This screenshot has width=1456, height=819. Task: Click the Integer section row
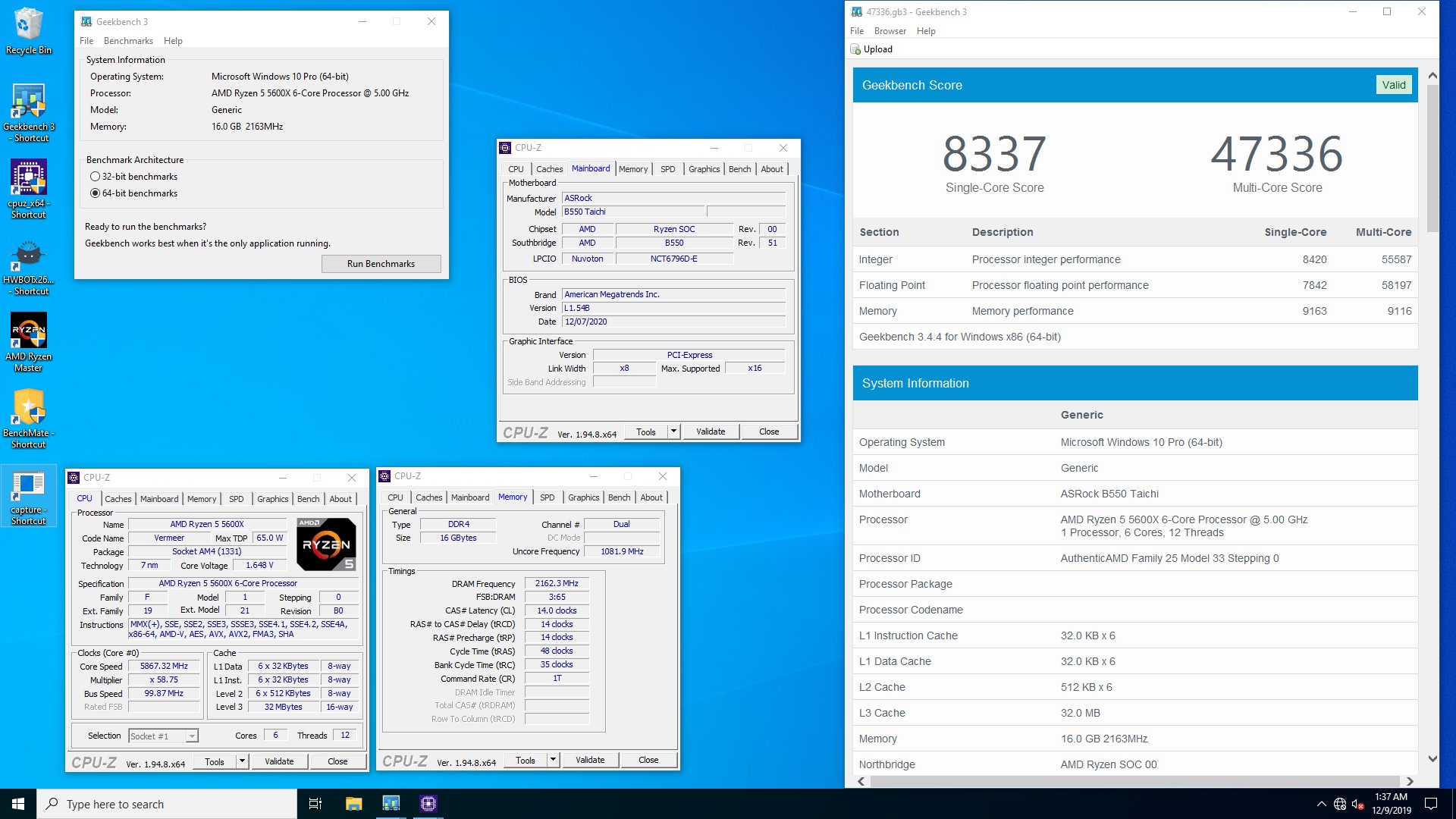pos(1135,259)
